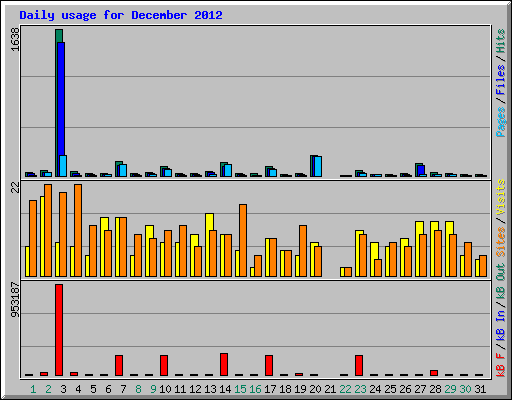Click day 31 on the date axis

tap(480, 389)
